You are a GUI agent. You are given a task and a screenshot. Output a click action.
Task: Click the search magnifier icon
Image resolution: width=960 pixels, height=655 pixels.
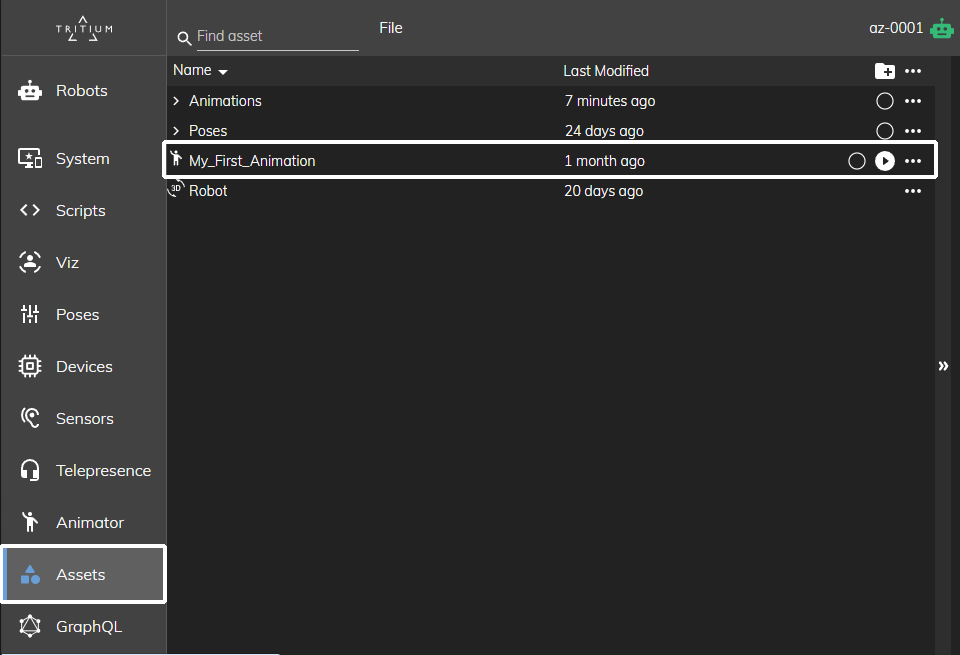(184, 39)
